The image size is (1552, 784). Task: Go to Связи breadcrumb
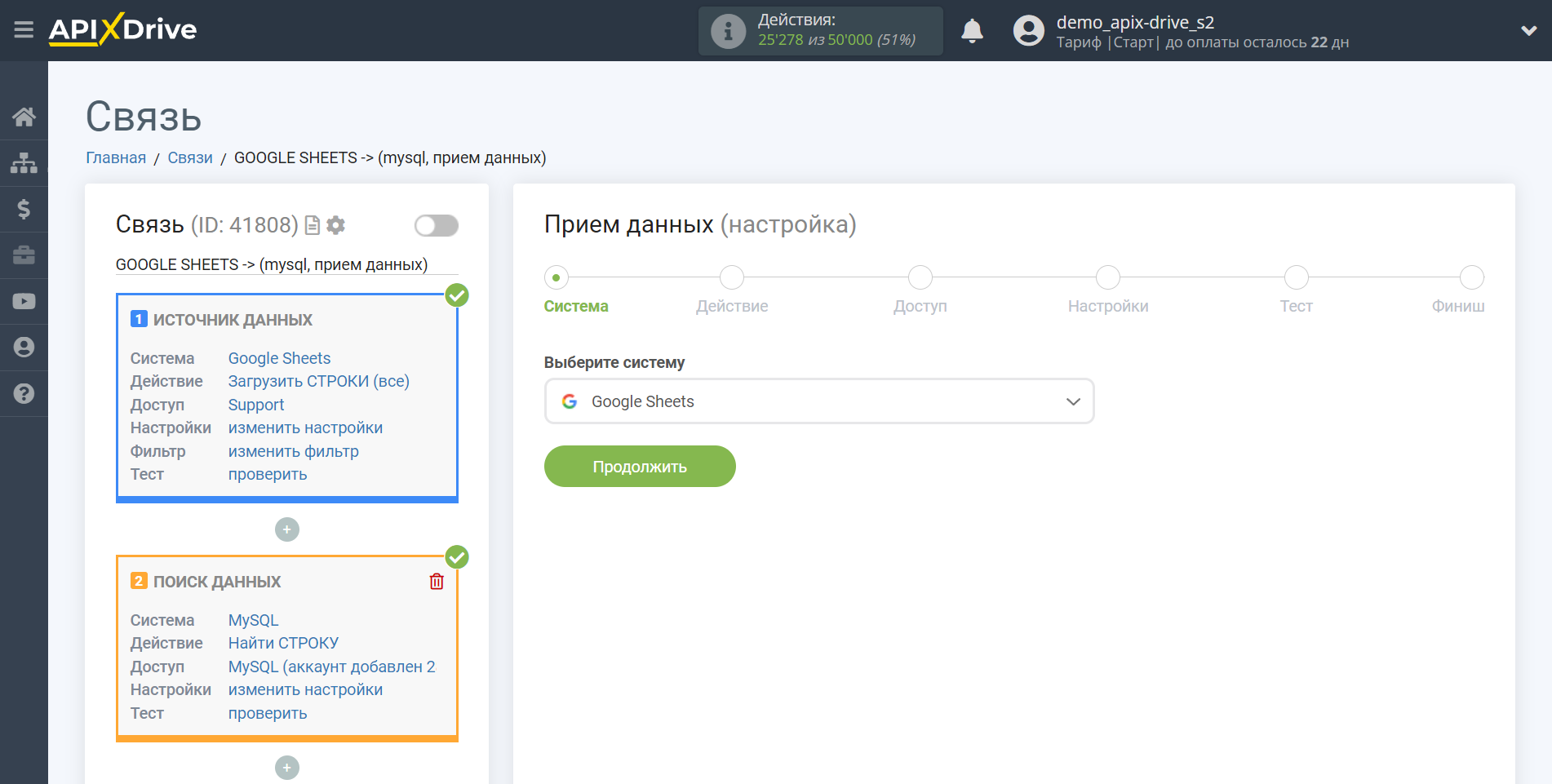tap(190, 157)
